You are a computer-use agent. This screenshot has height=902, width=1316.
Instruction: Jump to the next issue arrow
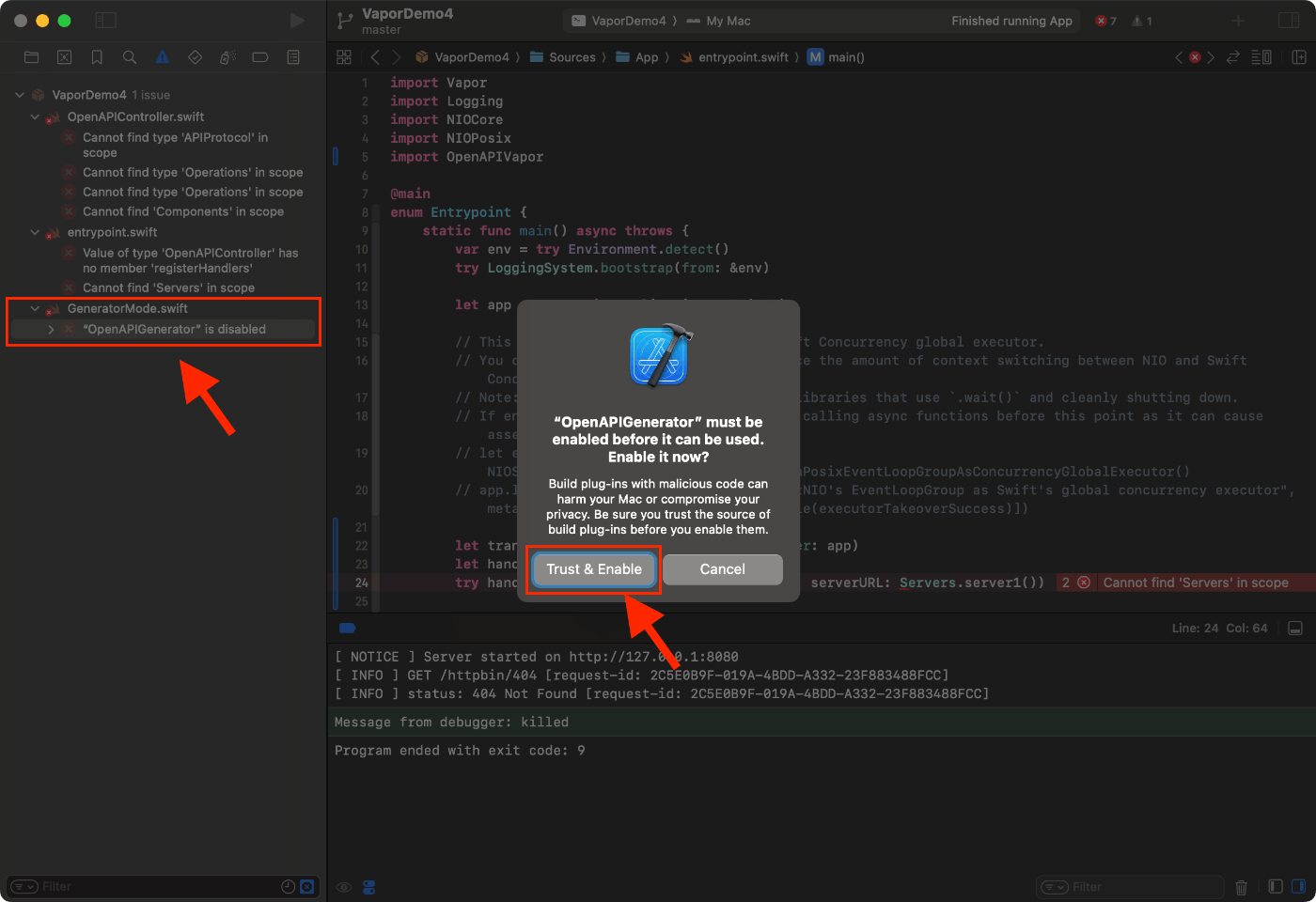[1211, 57]
